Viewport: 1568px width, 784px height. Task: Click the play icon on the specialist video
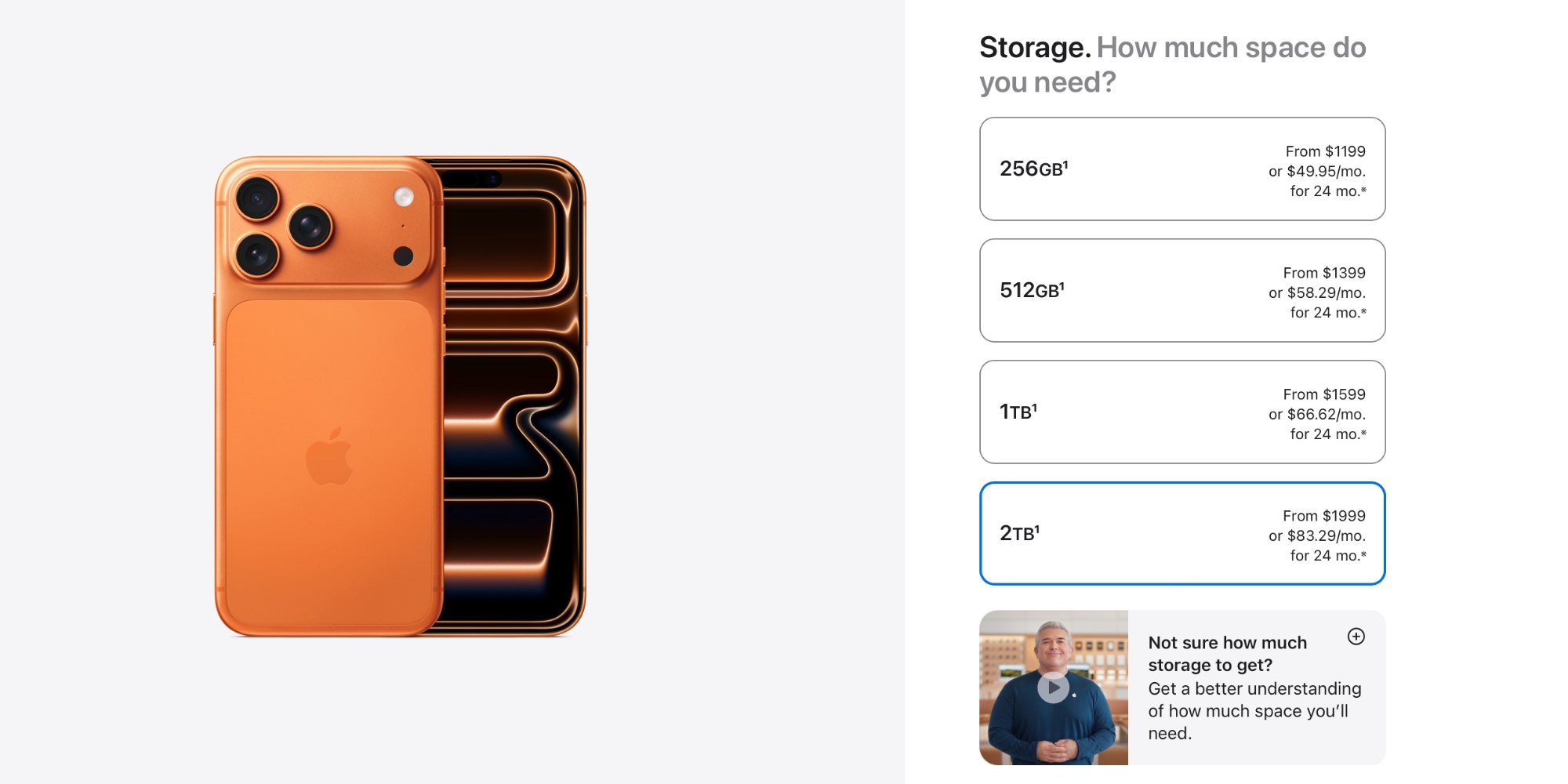pyautogui.click(x=1054, y=688)
